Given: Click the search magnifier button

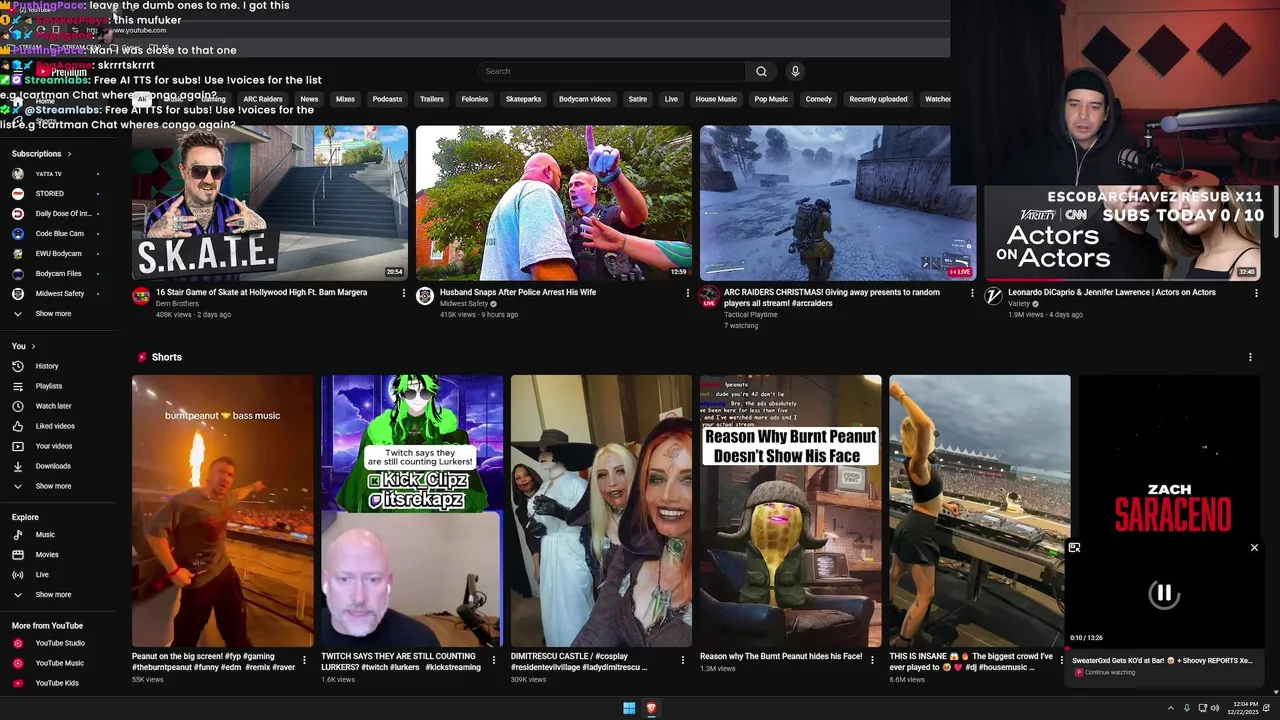Looking at the screenshot, I should 761,71.
